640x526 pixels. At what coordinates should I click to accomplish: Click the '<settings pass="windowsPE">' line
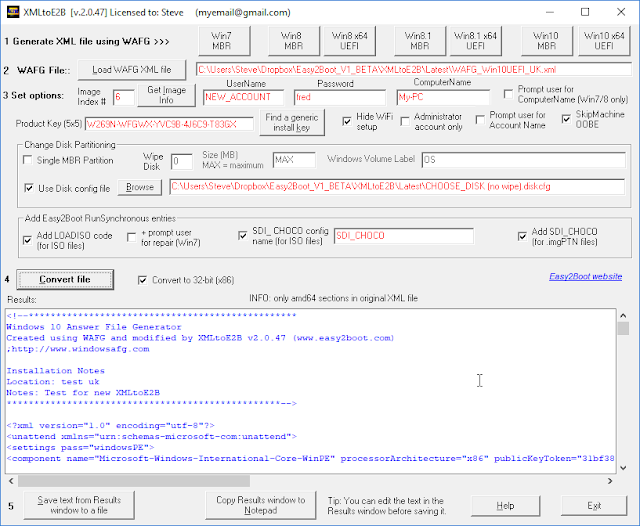80,447
